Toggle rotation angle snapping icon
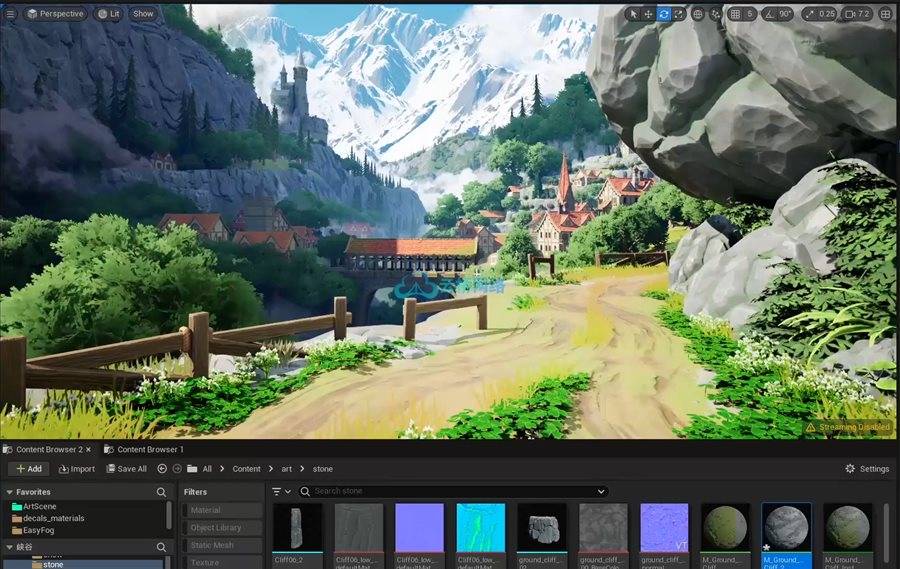 [x=769, y=14]
